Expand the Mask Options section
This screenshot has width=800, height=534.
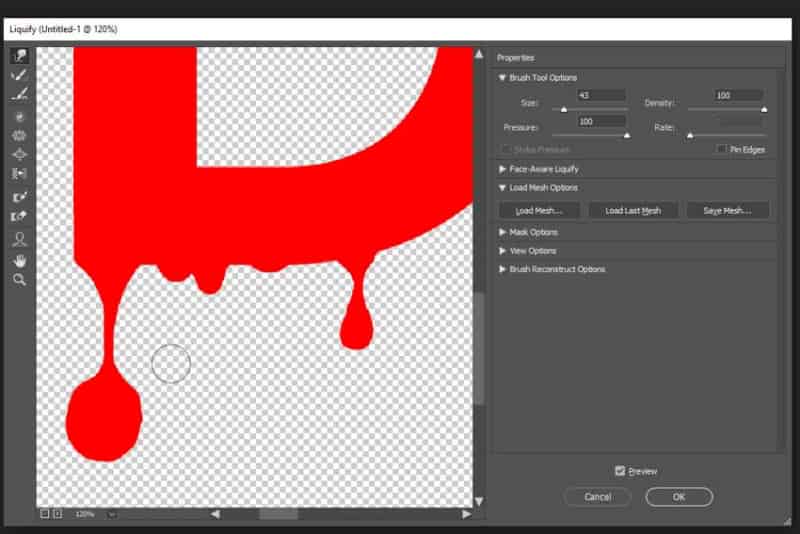pos(502,232)
